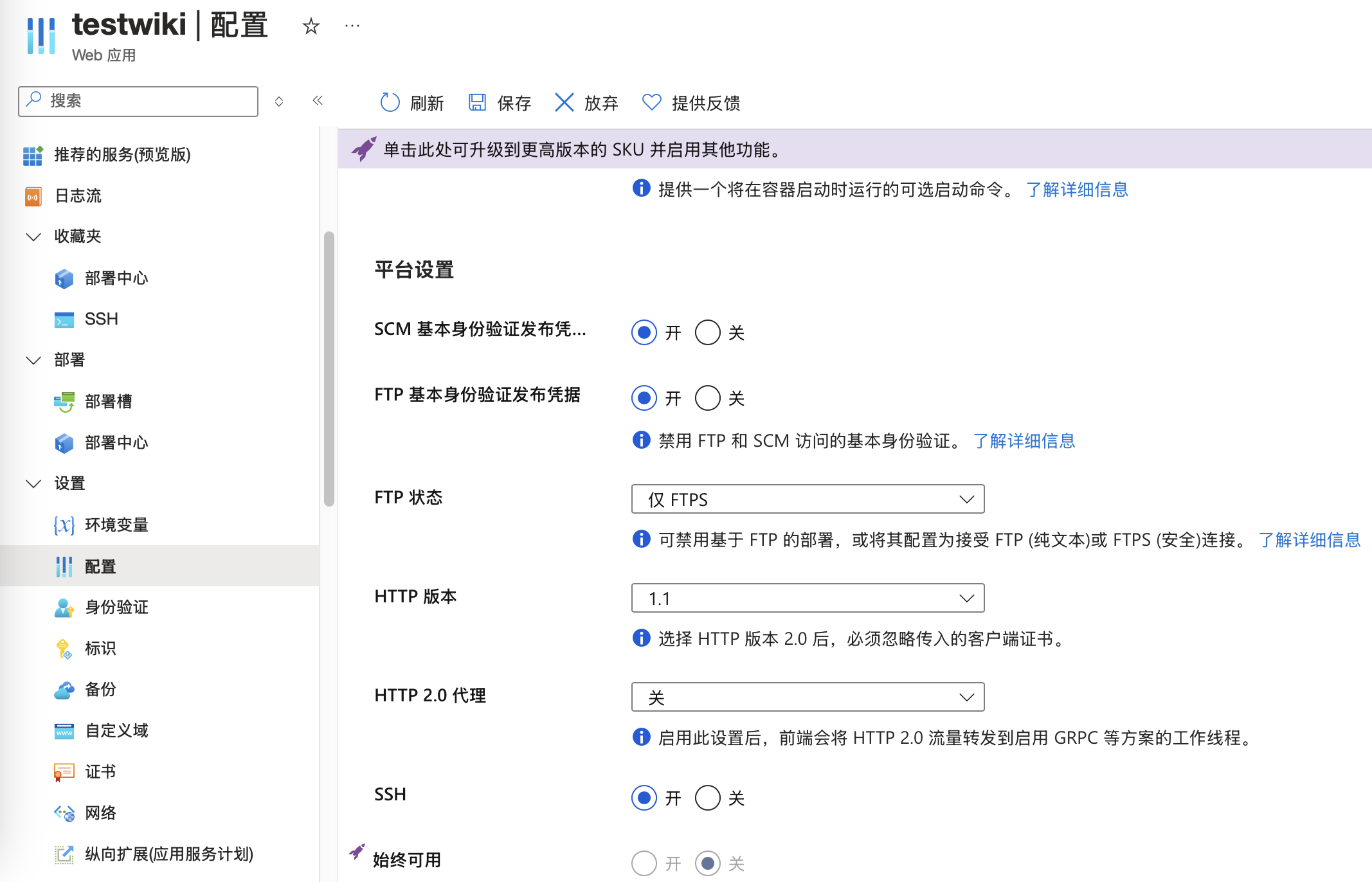This screenshot has height=882, width=1372.
Task: Collapse the sidebar with the double chevron
Action: pos(318,100)
